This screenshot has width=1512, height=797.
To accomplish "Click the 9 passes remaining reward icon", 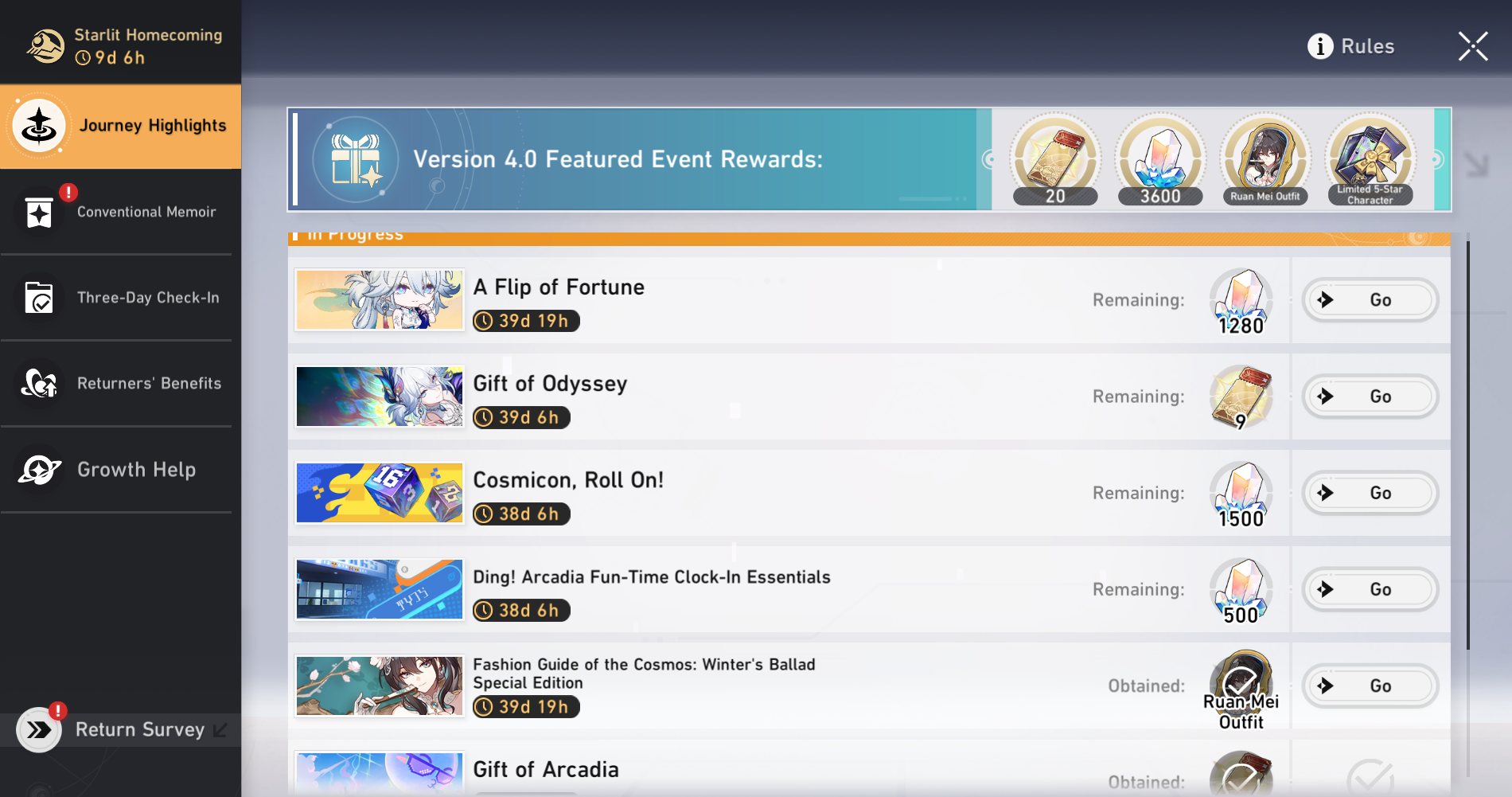I will tap(1241, 397).
